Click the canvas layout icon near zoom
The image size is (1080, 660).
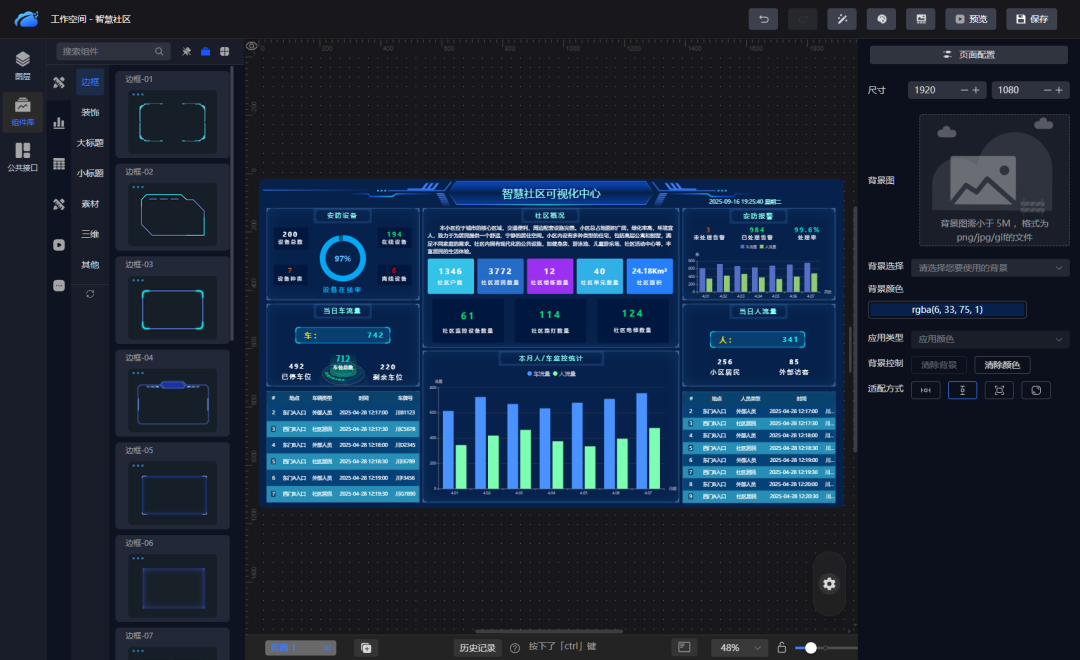[x=684, y=647]
